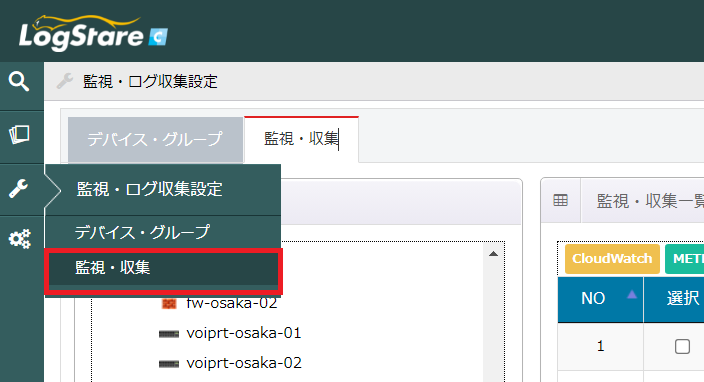Viewport: 704px width, 382px height.
Task: Choose デバイス・グループ in the flyout menu
Action: pos(163,232)
